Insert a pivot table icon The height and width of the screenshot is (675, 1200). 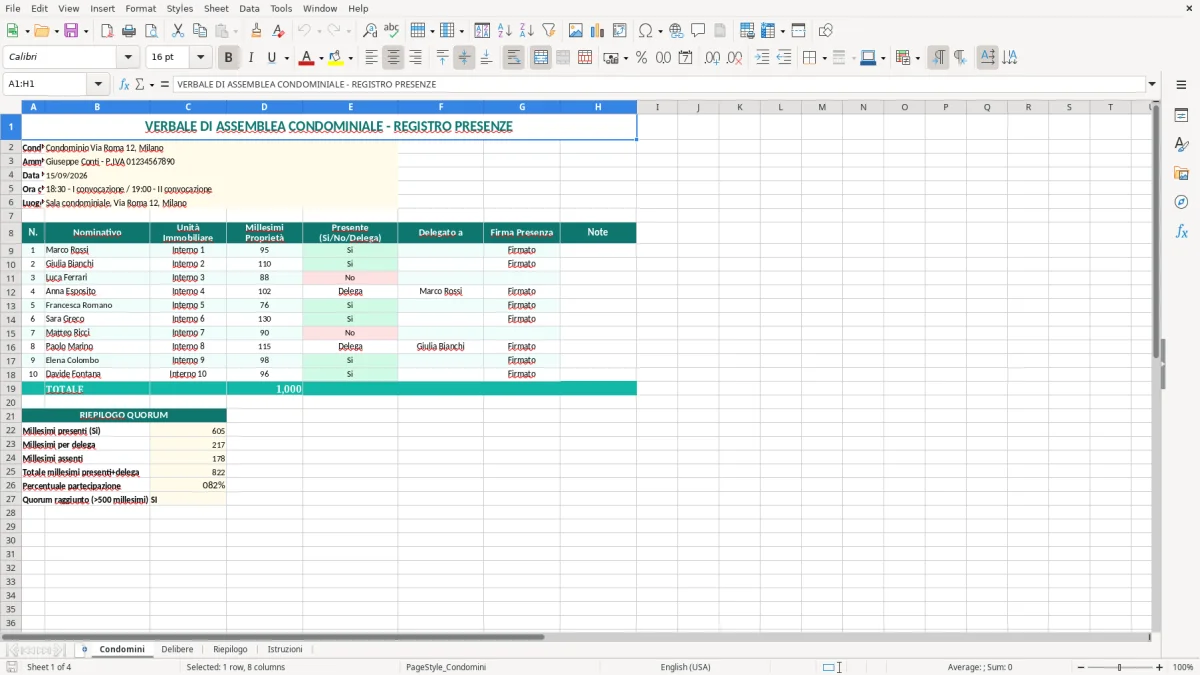[x=620, y=31]
